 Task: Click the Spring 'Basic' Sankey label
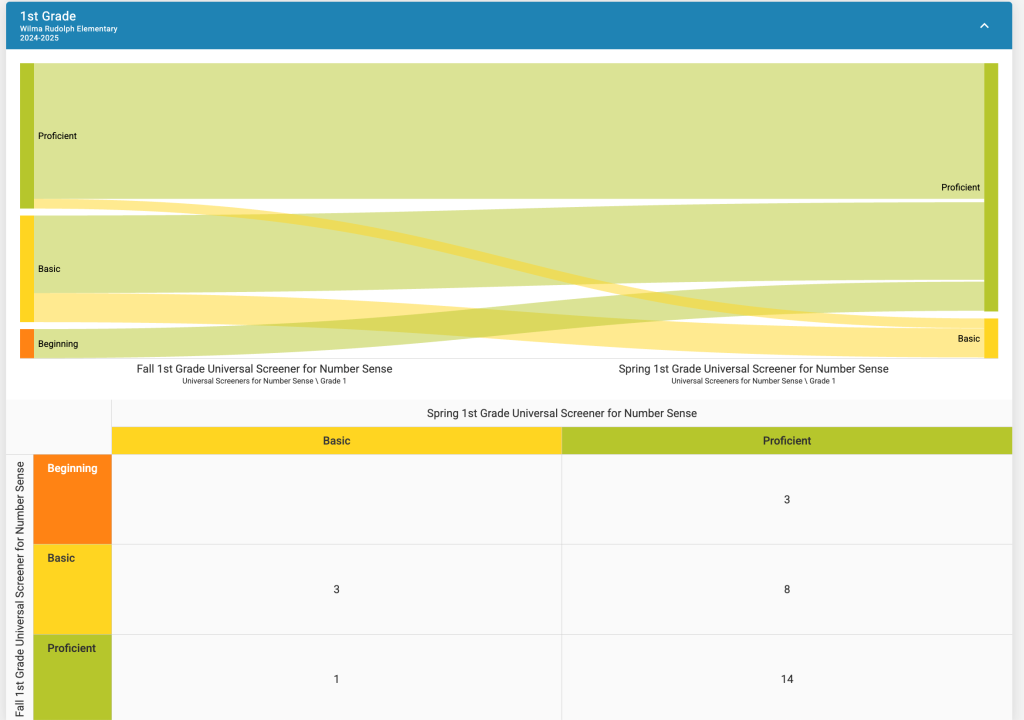tap(968, 338)
